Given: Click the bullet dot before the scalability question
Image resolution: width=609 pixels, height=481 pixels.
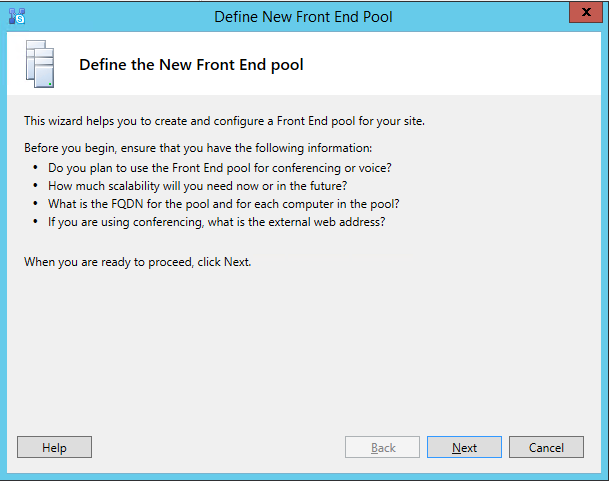Looking at the screenshot, I should 38,186.
